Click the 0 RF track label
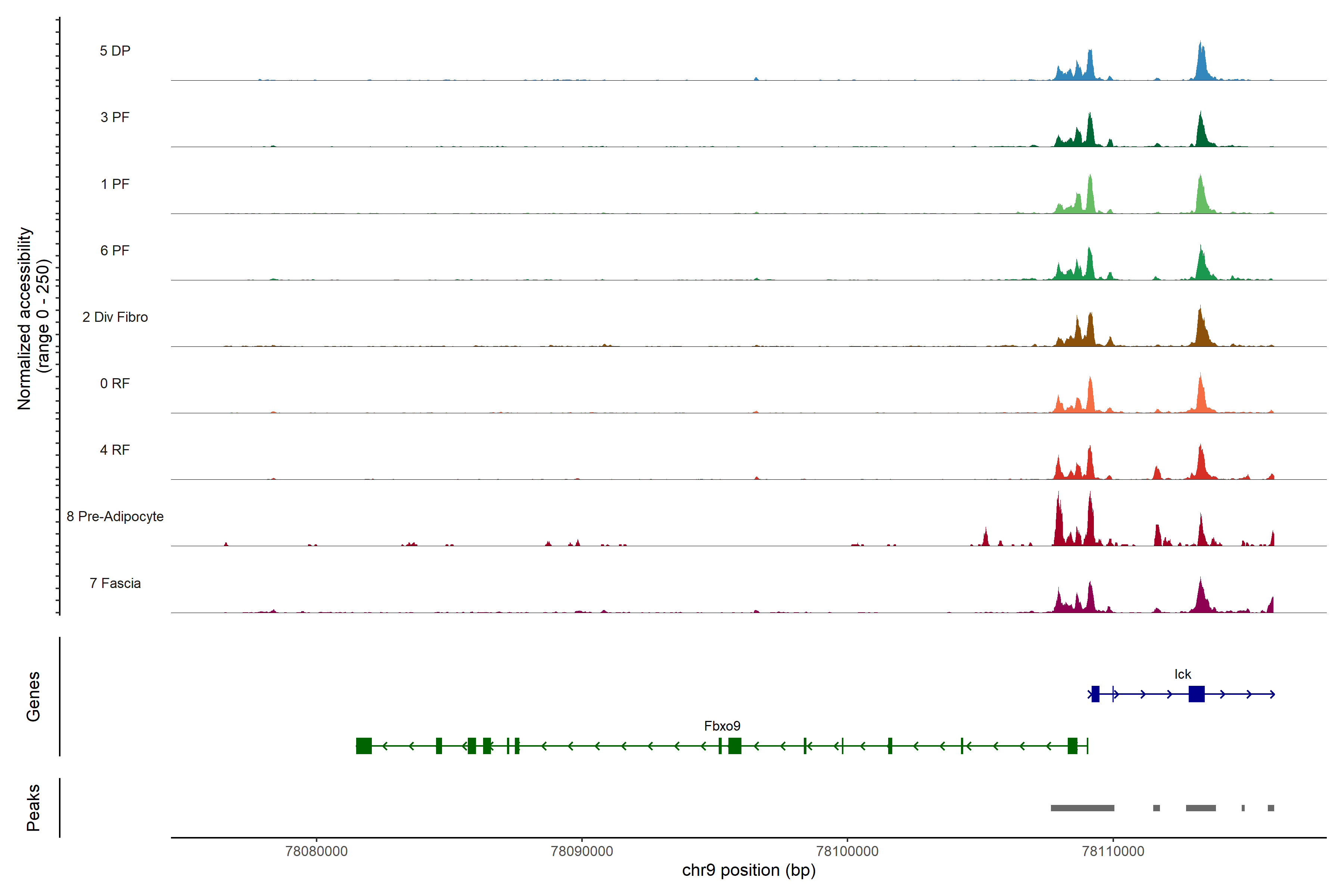 click(x=115, y=383)
